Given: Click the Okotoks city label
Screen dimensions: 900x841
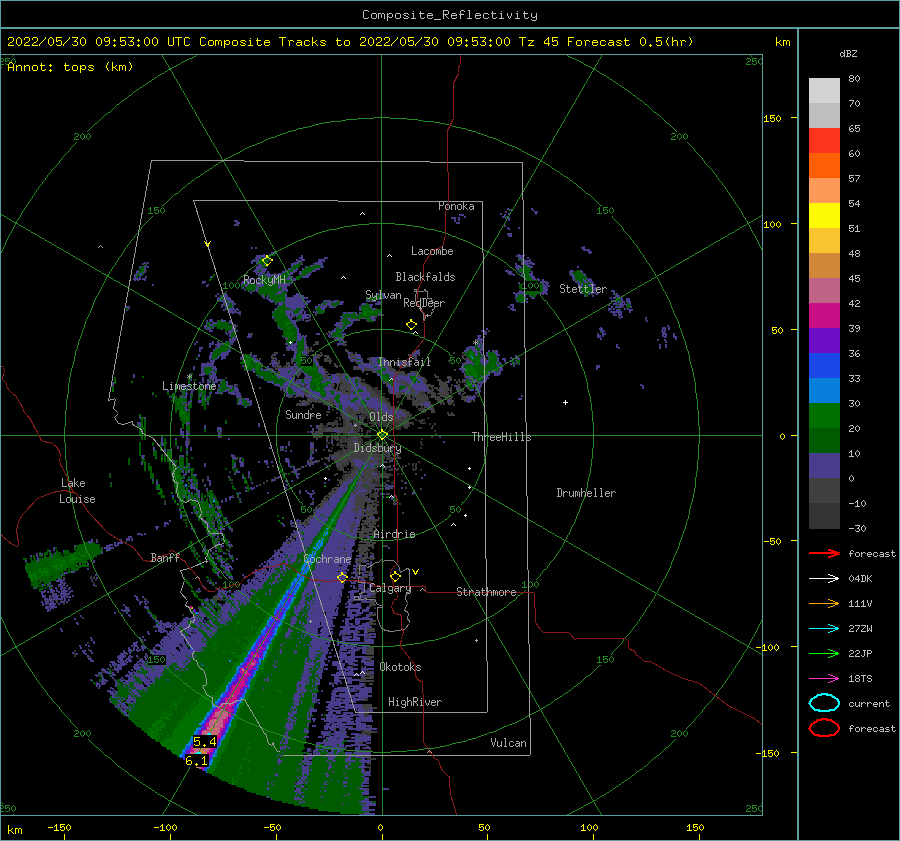Looking at the screenshot, I should point(400,667).
